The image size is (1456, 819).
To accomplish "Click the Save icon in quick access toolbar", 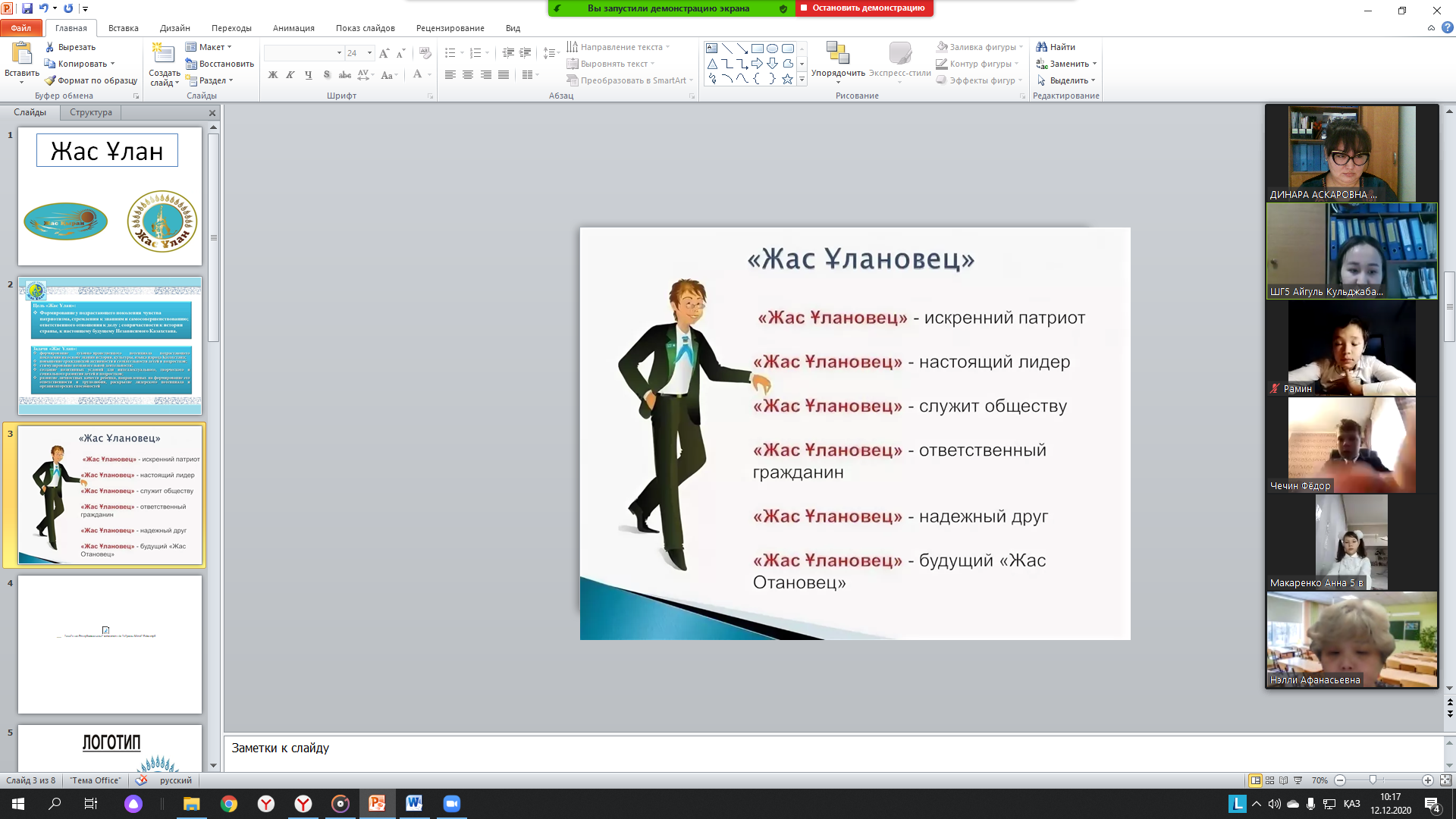I will click(x=27, y=8).
